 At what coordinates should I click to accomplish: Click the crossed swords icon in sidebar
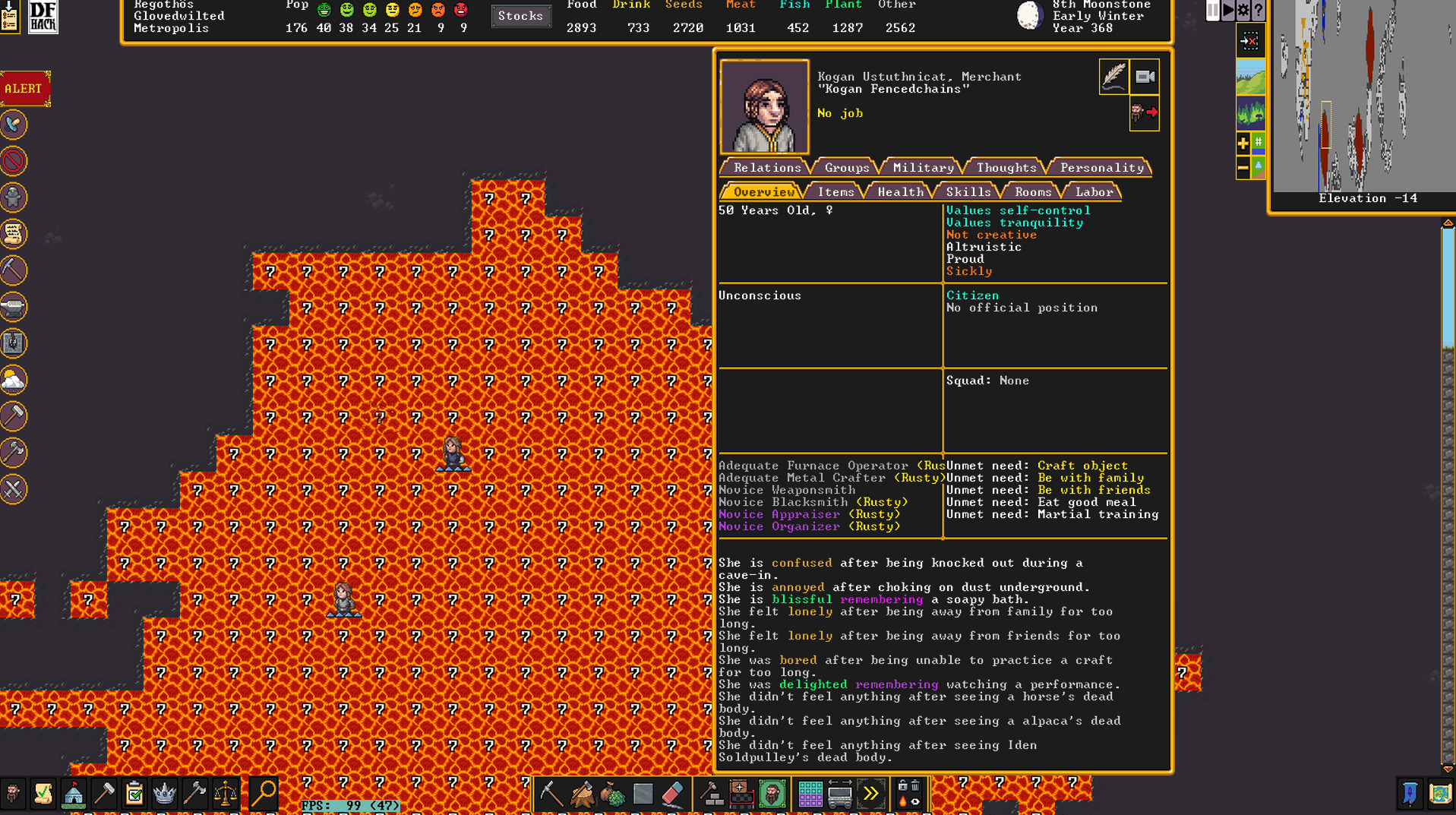click(x=14, y=490)
